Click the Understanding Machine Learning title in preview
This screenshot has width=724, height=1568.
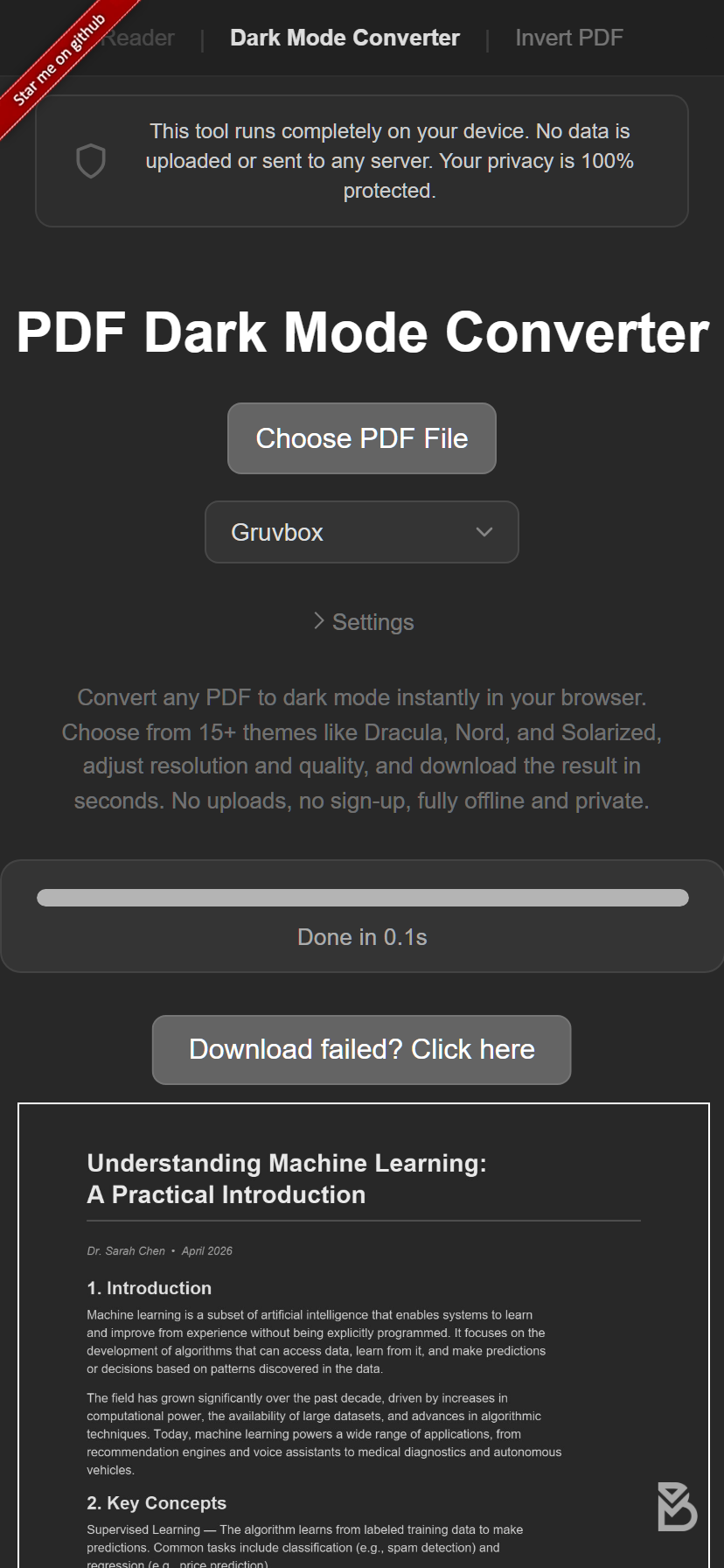coord(287,1178)
